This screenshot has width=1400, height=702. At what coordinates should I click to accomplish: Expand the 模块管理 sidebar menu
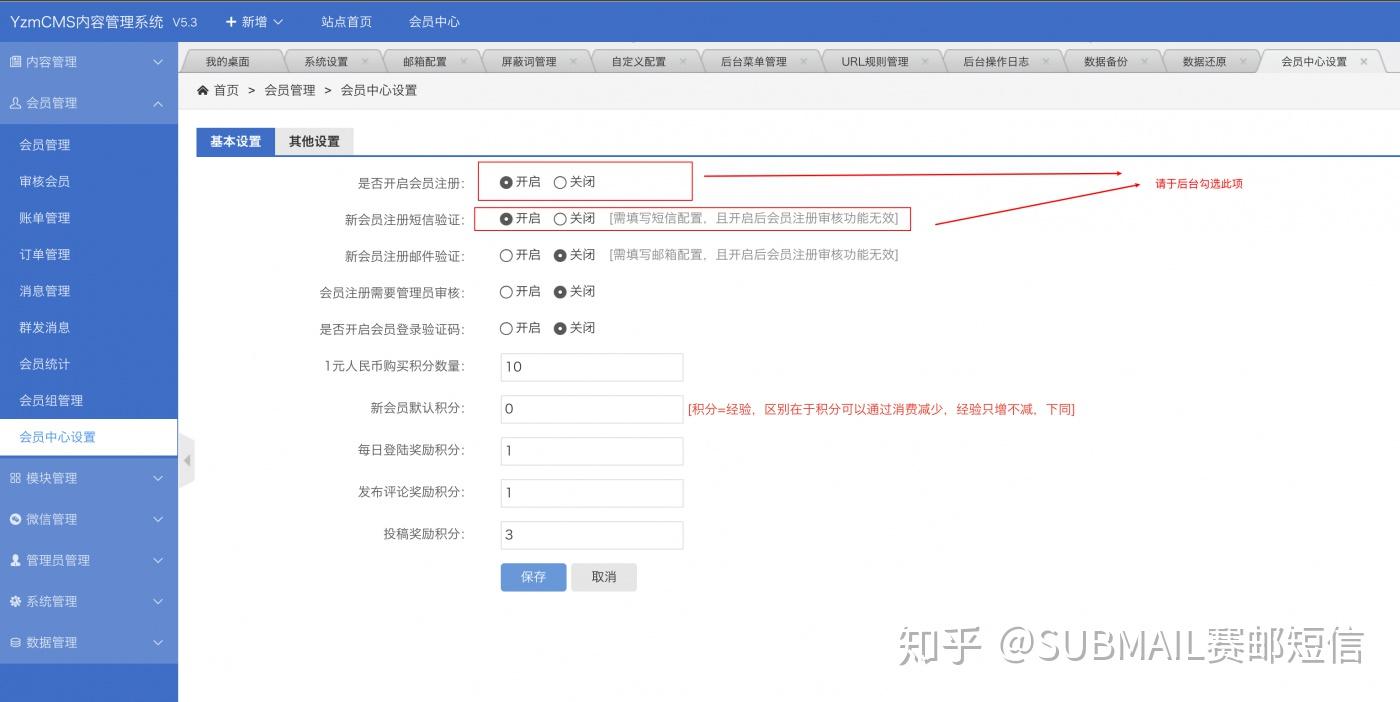tap(89, 478)
